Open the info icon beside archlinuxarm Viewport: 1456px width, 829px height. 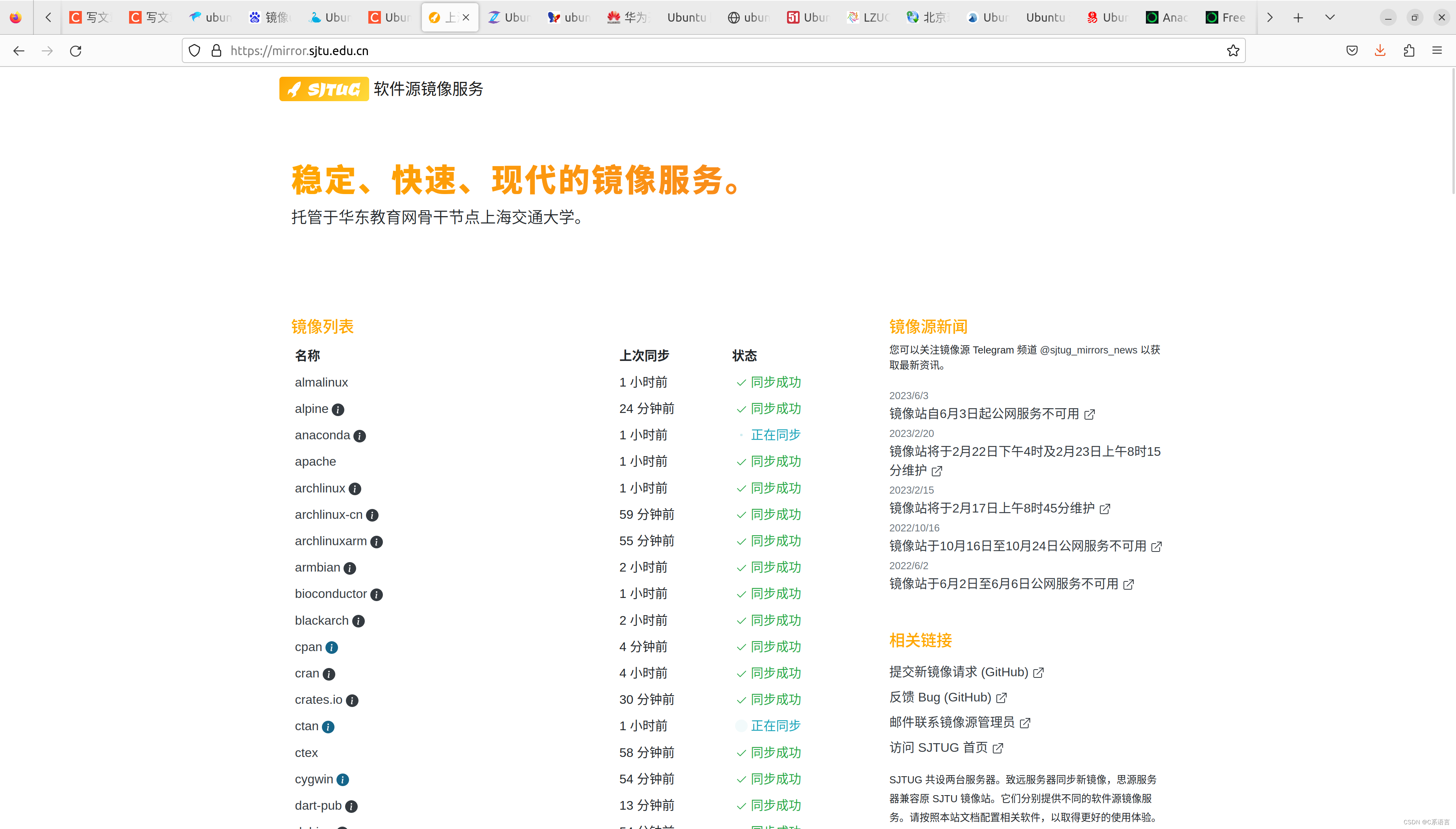click(376, 542)
